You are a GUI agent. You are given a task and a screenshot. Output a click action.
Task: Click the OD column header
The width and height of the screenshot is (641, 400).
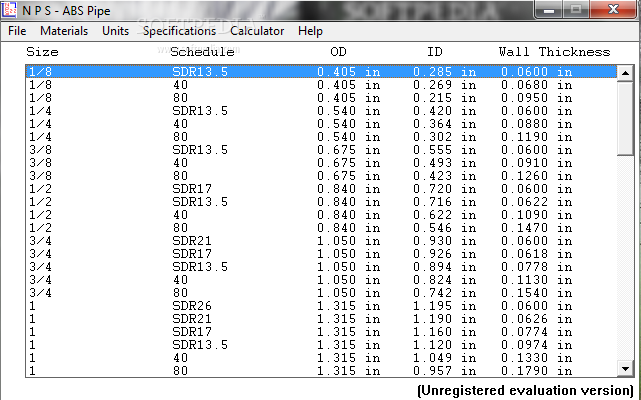(338, 52)
